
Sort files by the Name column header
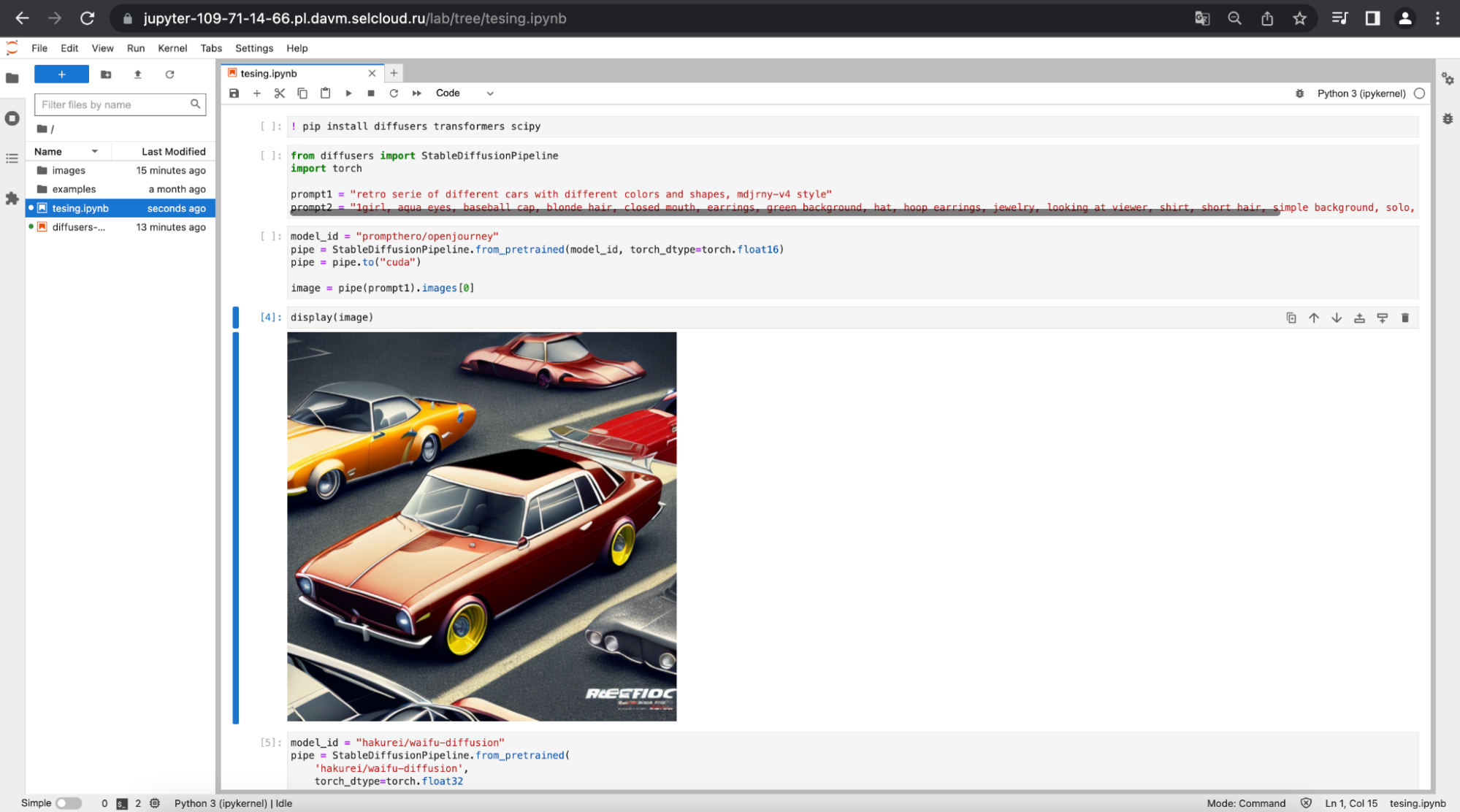69,151
